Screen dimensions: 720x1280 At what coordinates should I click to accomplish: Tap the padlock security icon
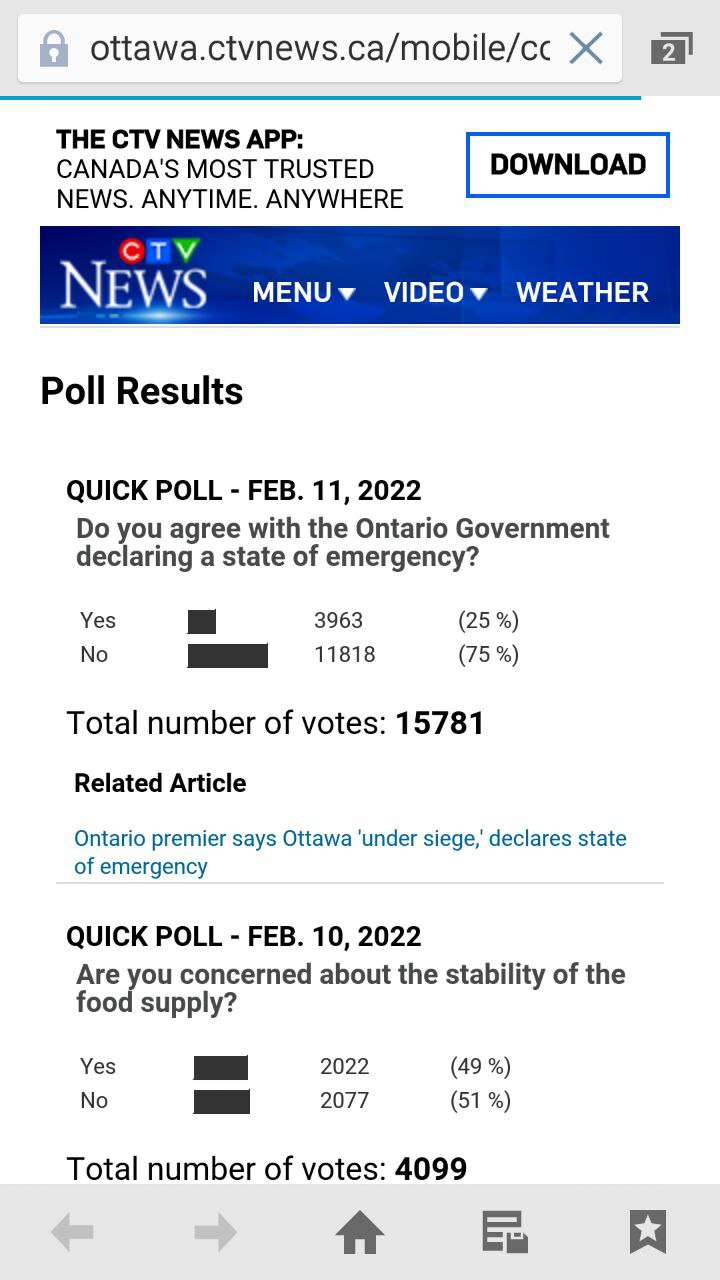point(53,48)
